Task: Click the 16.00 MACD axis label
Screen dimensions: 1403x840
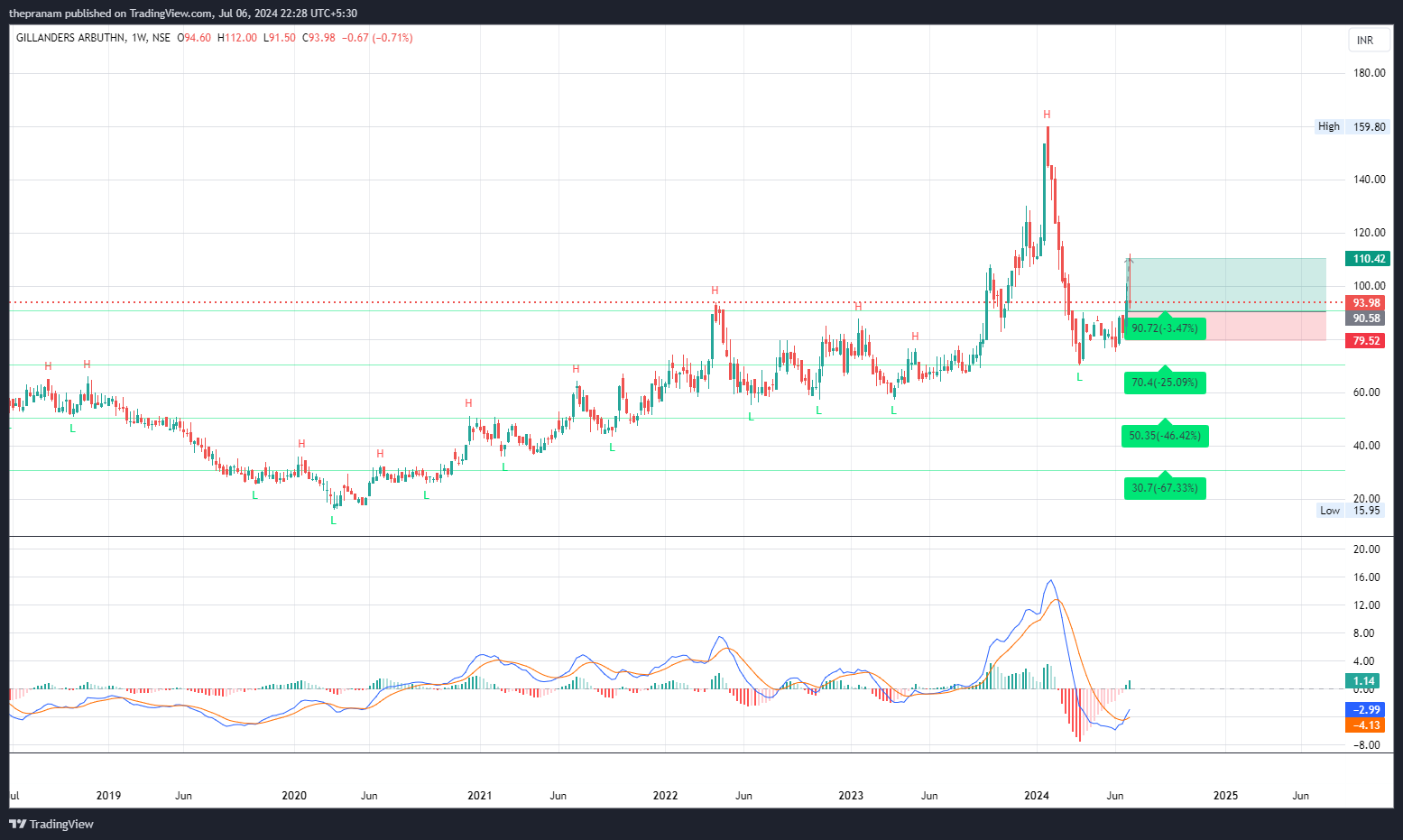Action: 1367,577
